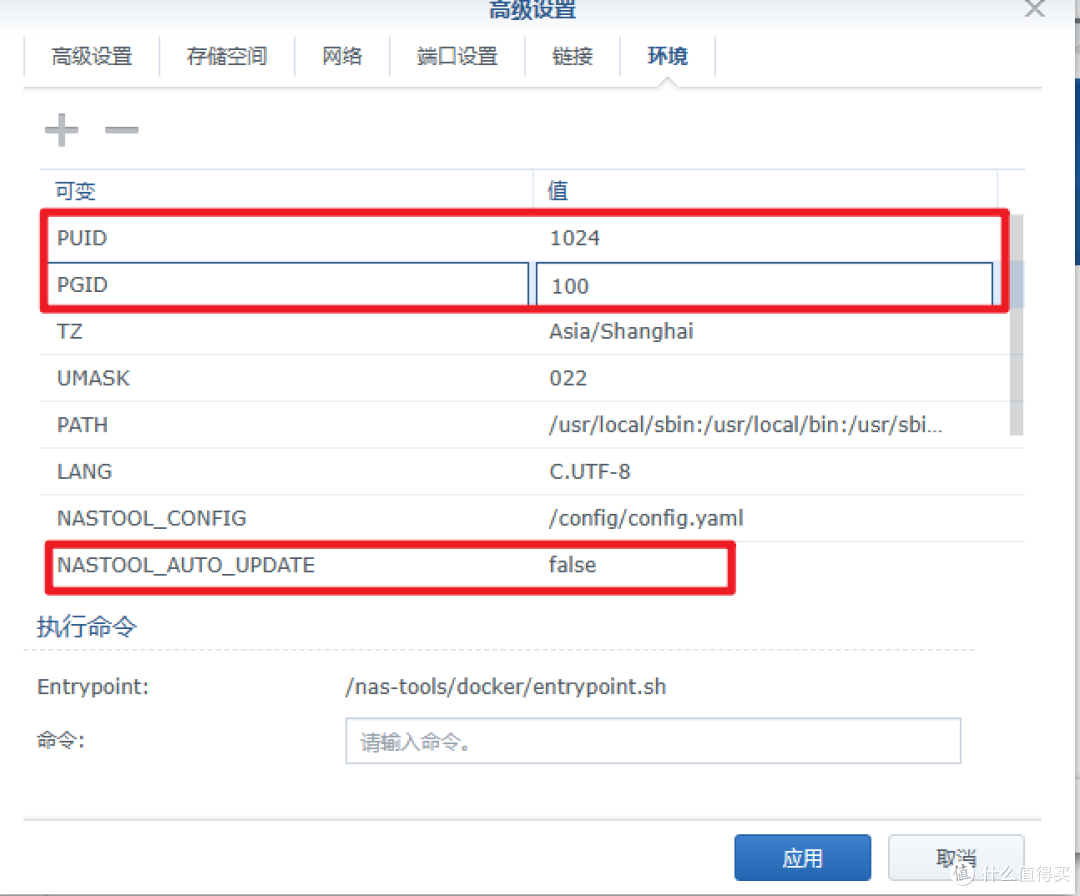Select the 高级设置 tab
Screen dimensions: 1080x896
point(92,57)
